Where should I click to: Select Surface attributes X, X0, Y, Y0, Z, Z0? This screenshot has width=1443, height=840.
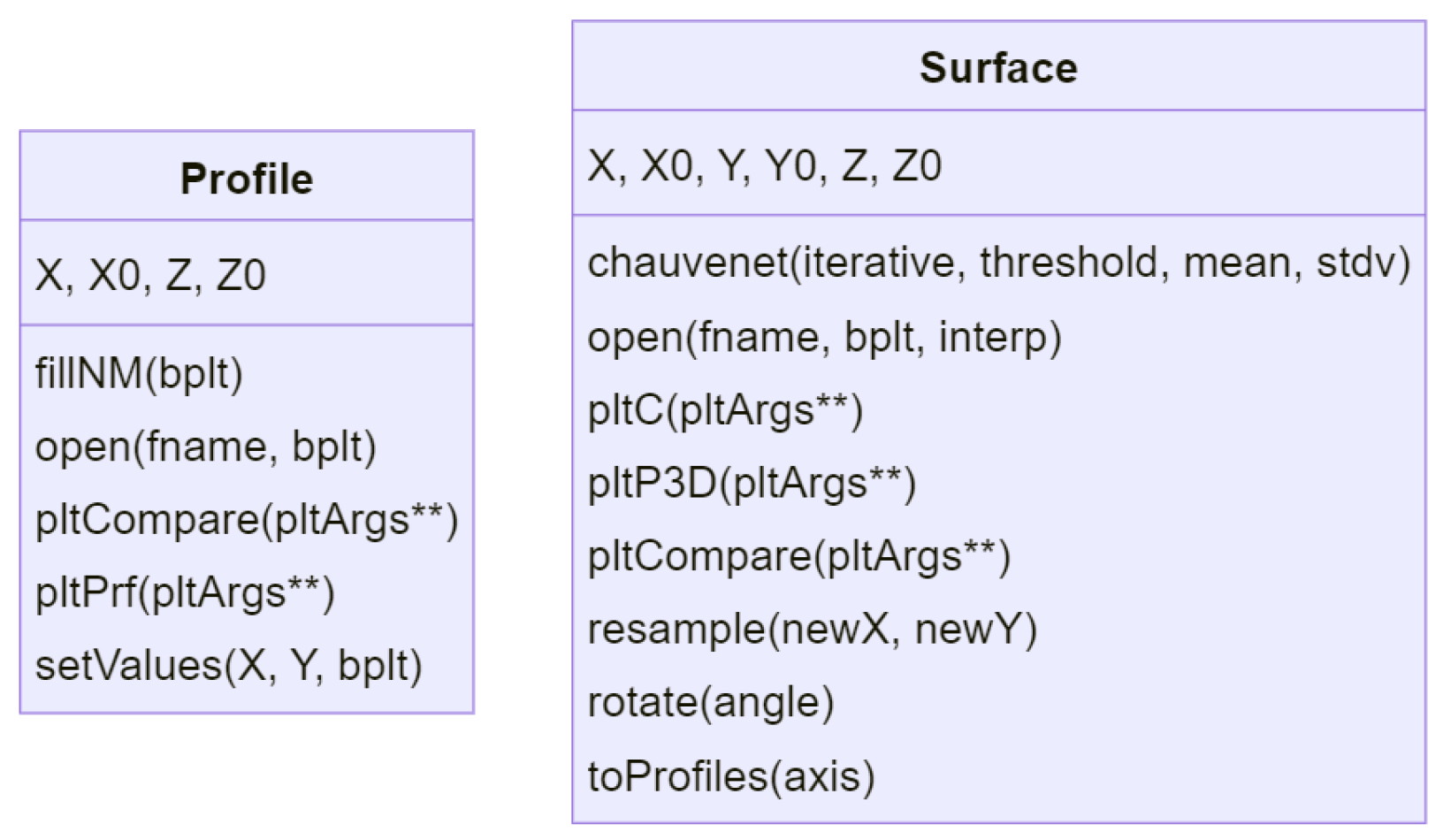click(765, 166)
